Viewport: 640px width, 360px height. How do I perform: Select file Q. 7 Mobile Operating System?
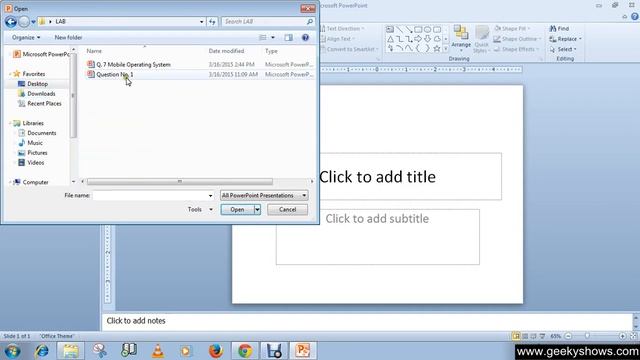click(x=133, y=64)
